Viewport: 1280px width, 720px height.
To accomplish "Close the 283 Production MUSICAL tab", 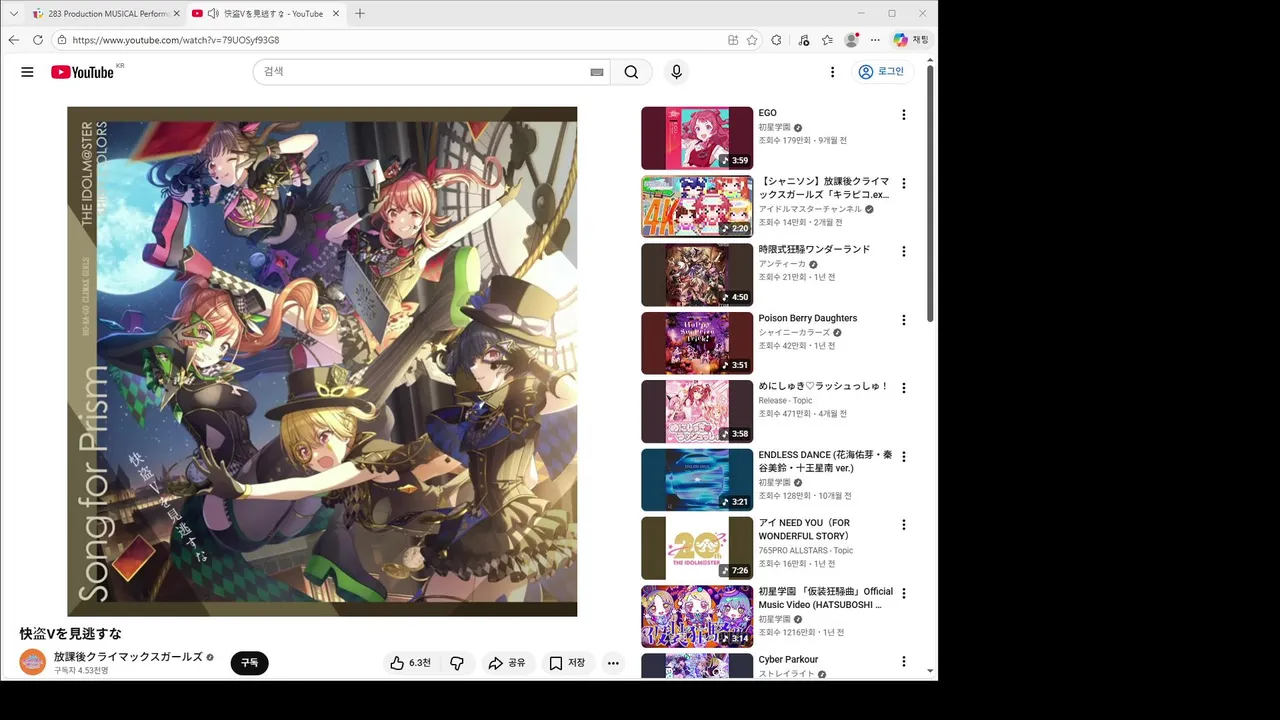I will tap(177, 14).
